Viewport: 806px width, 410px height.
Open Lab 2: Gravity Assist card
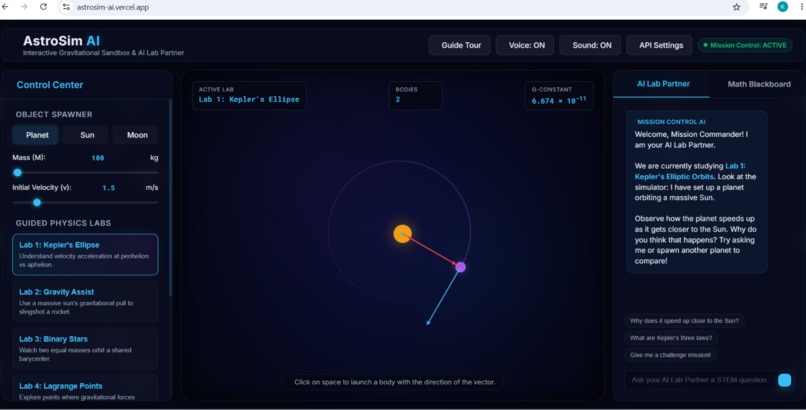(x=85, y=302)
